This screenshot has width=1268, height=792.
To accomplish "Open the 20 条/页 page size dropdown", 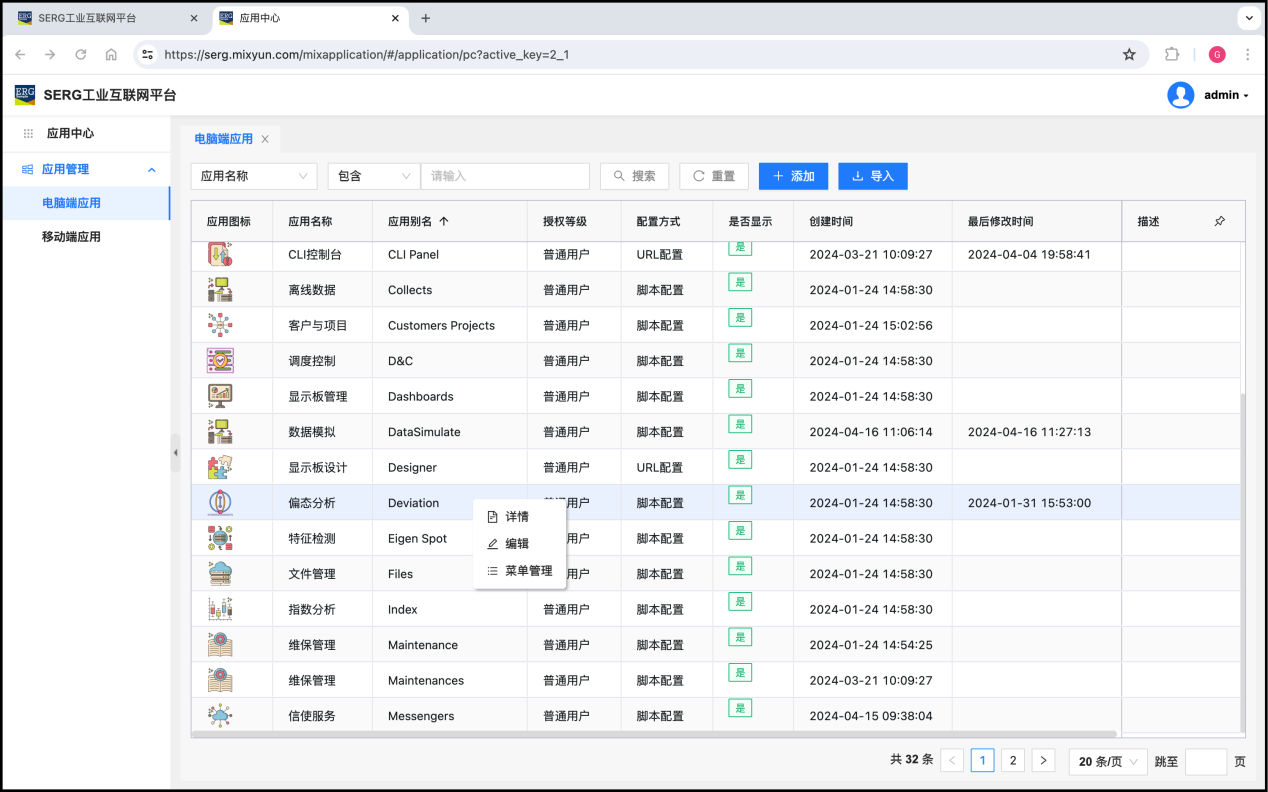I will click(x=1108, y=761).
